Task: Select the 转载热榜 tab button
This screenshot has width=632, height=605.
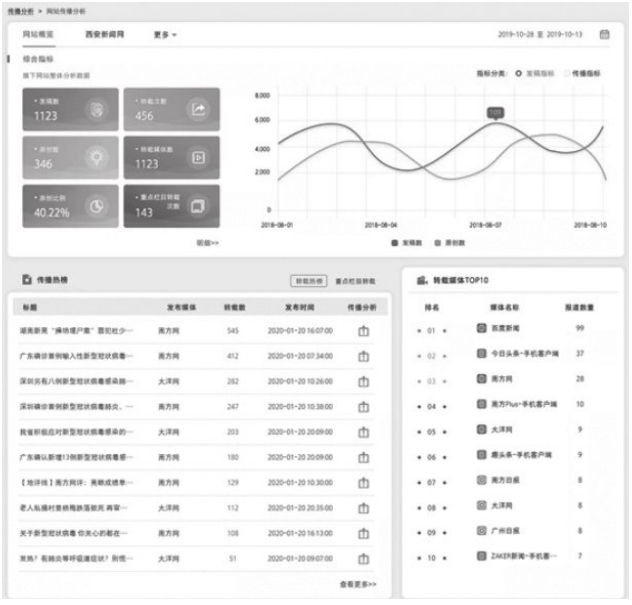Action: (x=309, y=281)
